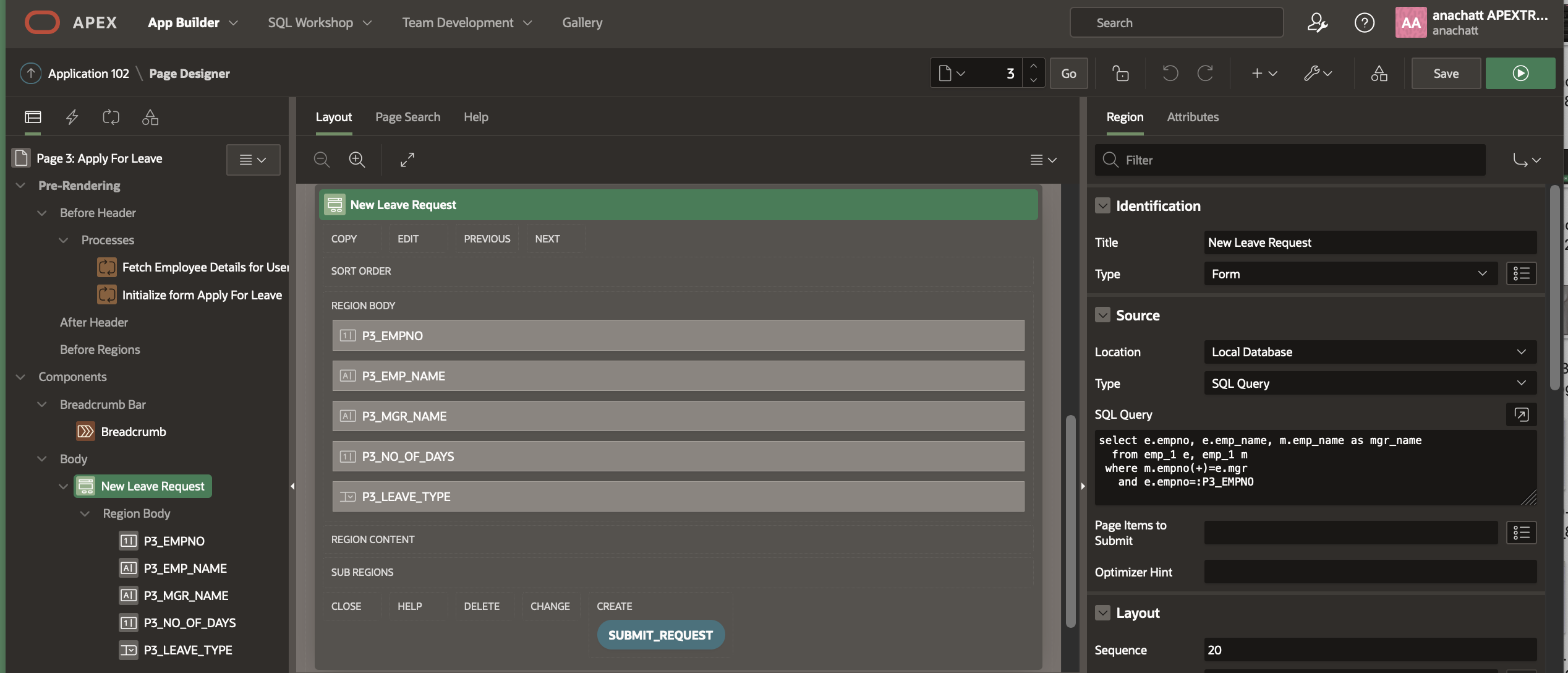This screenshot has height=673, width=1568.
Task: Click the SUBMIT_REQUEST button in layout
Action: point(660,635)
